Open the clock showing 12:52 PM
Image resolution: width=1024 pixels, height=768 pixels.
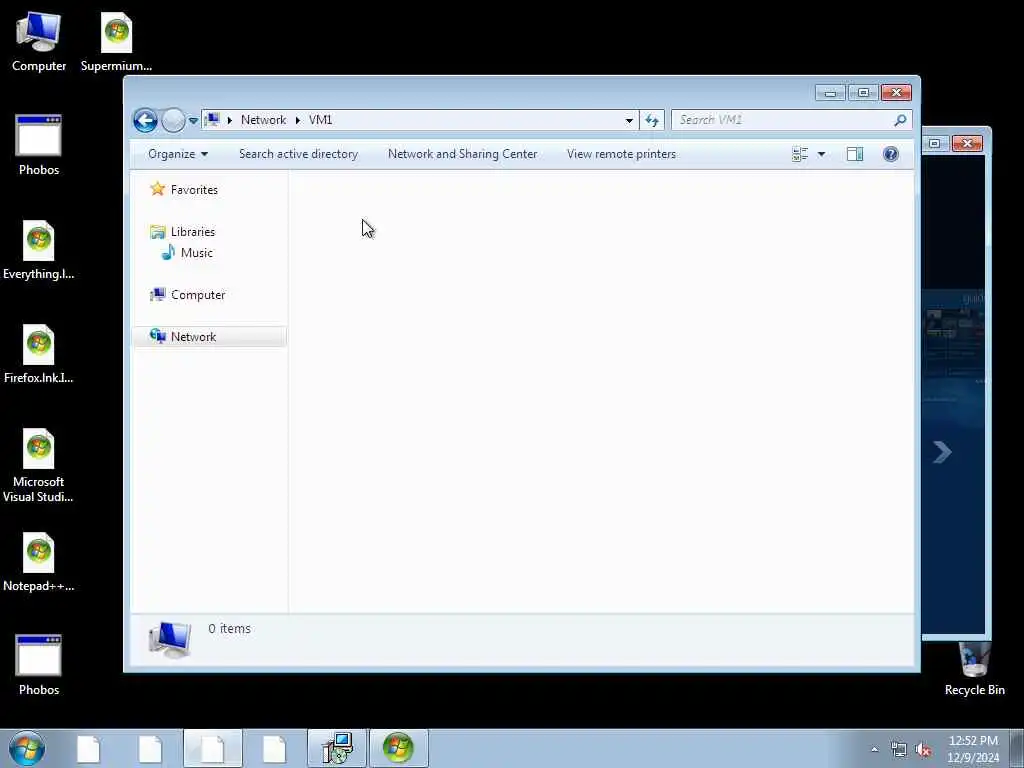pyautogui.click(x=973, y=749)
